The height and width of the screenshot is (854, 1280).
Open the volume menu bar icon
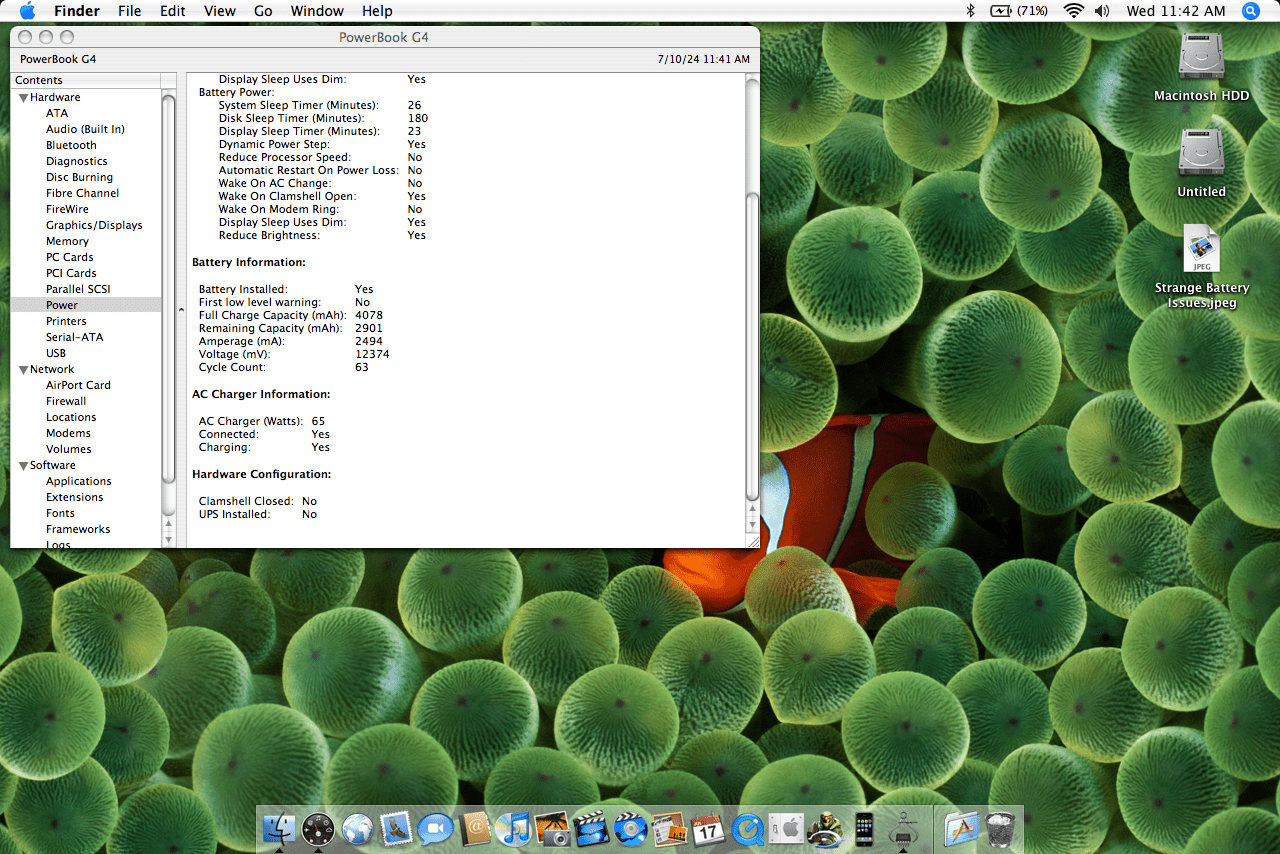(x=1102, y=11)
